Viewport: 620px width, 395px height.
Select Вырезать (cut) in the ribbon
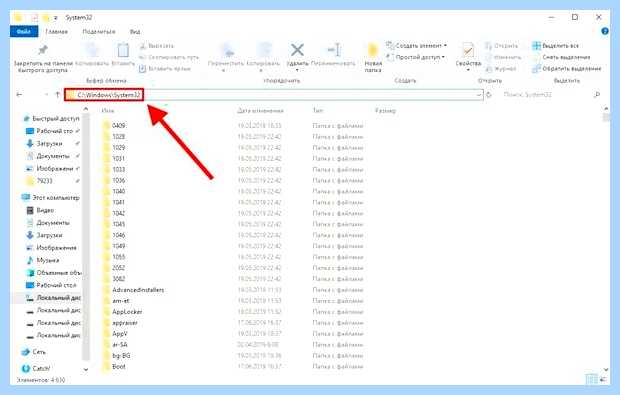click(157, 46)
